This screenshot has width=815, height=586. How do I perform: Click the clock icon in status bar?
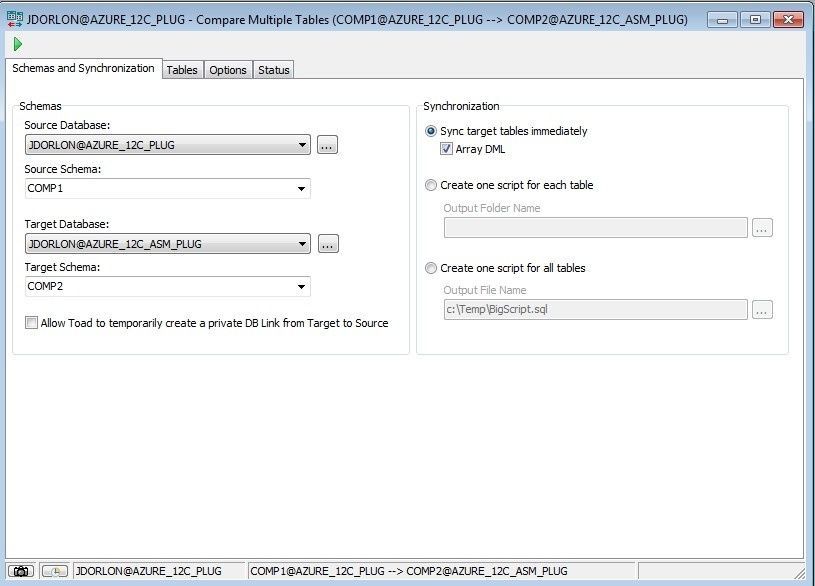55,571
